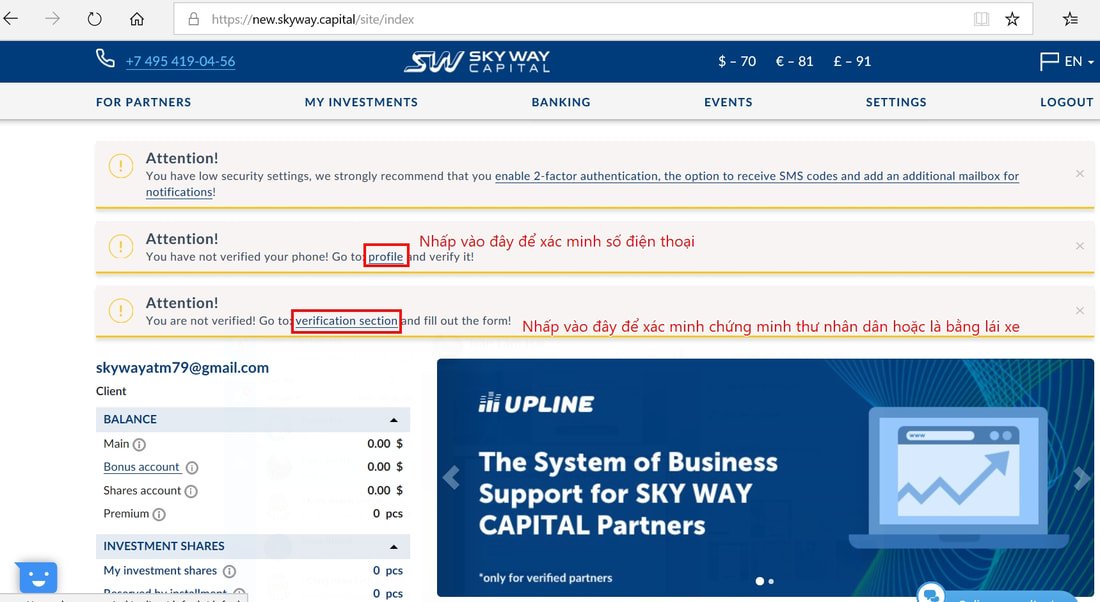Image resolution: width=1100 pixels, height=602 pixels.
Task: Dismiss the low security settings alert
Action: (1080, 173)
